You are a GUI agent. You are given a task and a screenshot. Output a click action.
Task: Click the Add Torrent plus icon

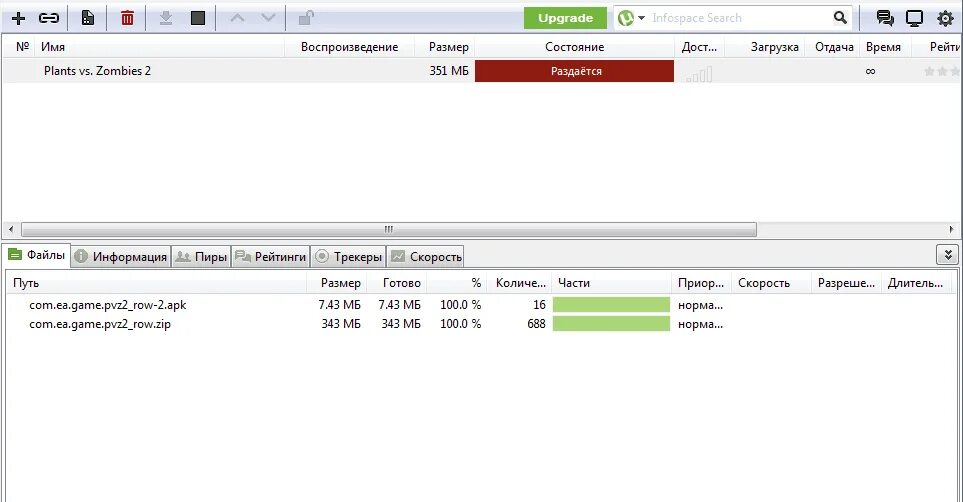tap(18, 18)
